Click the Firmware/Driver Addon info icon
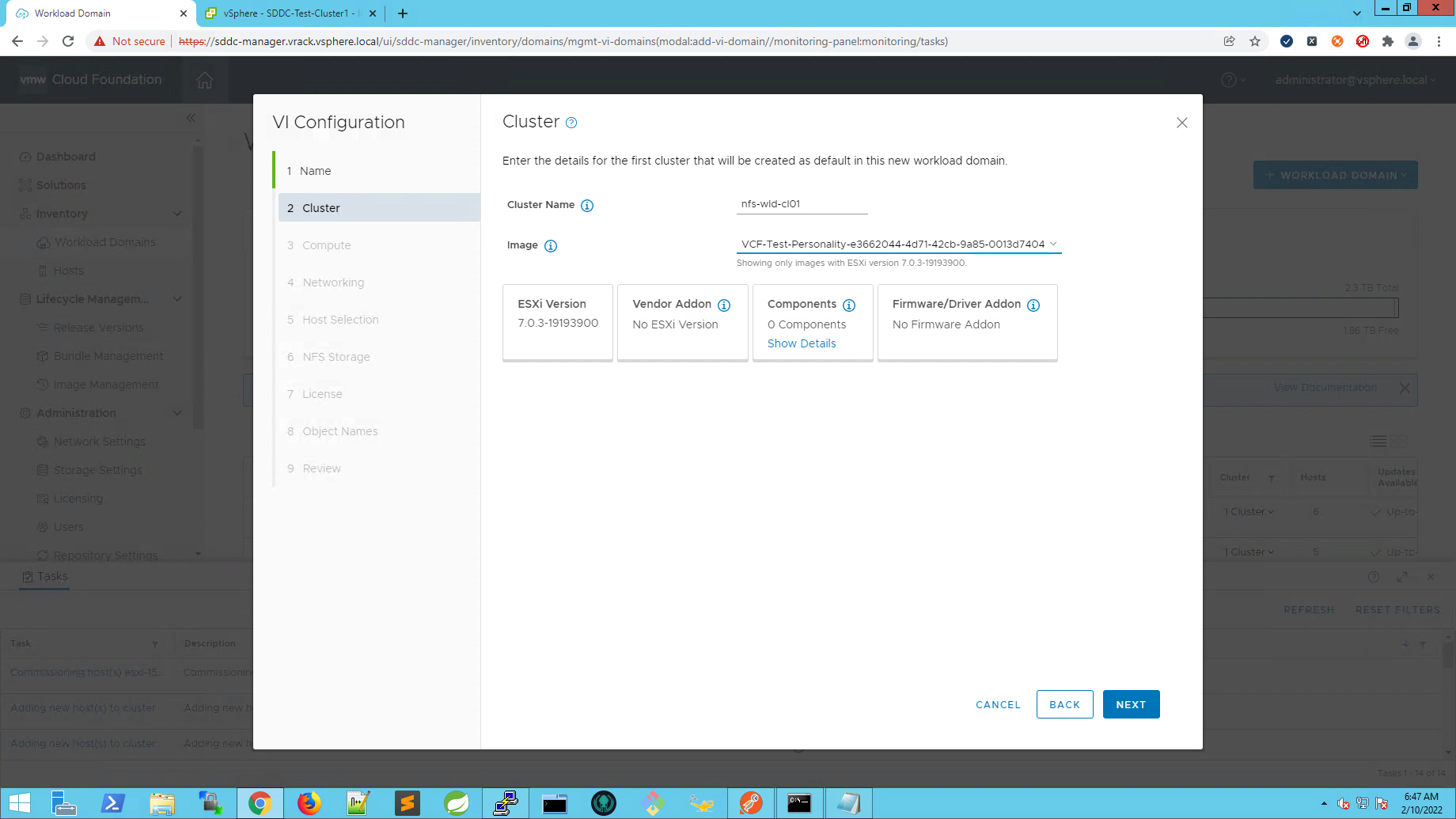Screen dimensions: 1456x819 (1033, 305)
